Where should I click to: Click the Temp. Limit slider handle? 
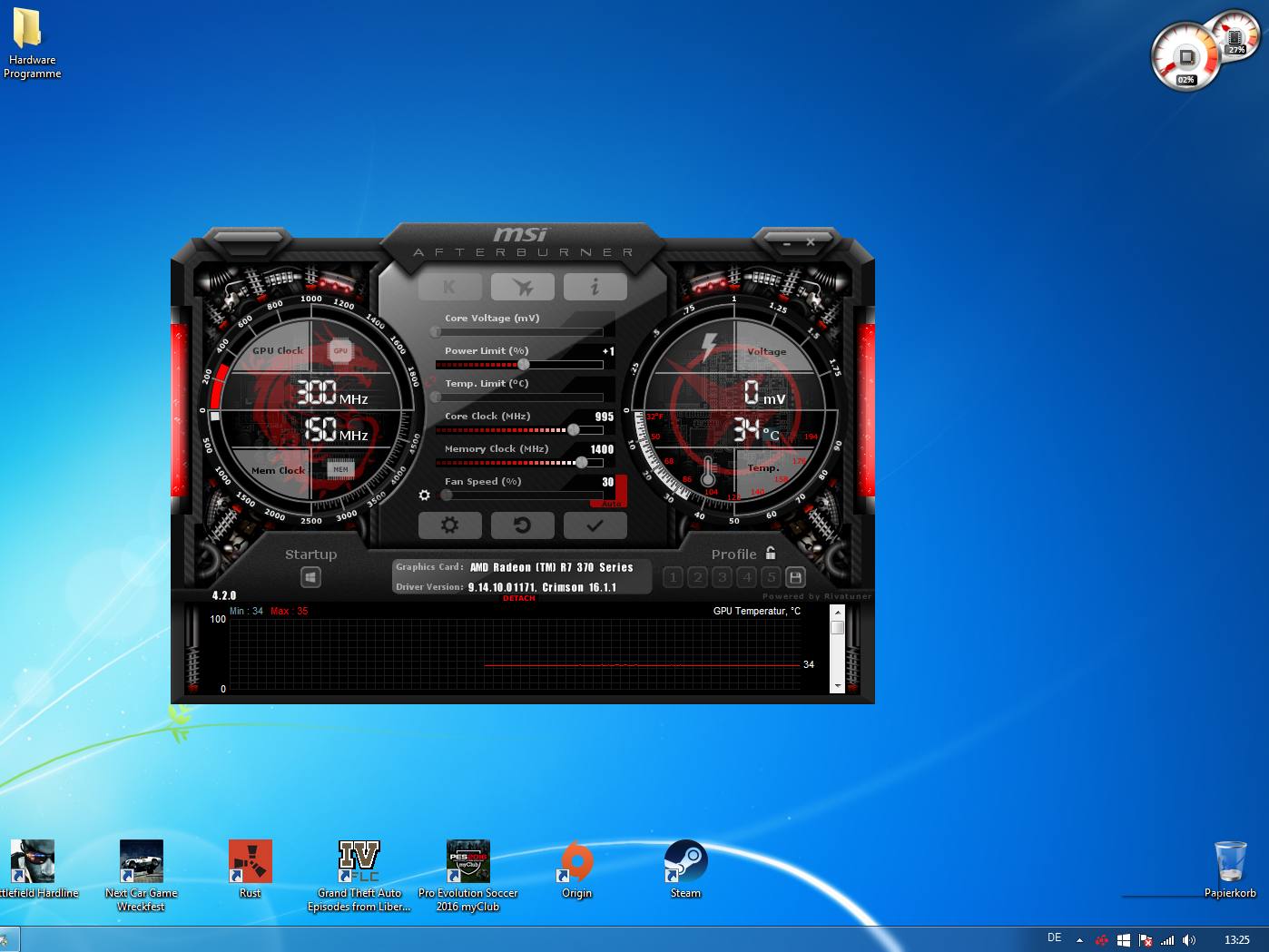tap(436, 397)
